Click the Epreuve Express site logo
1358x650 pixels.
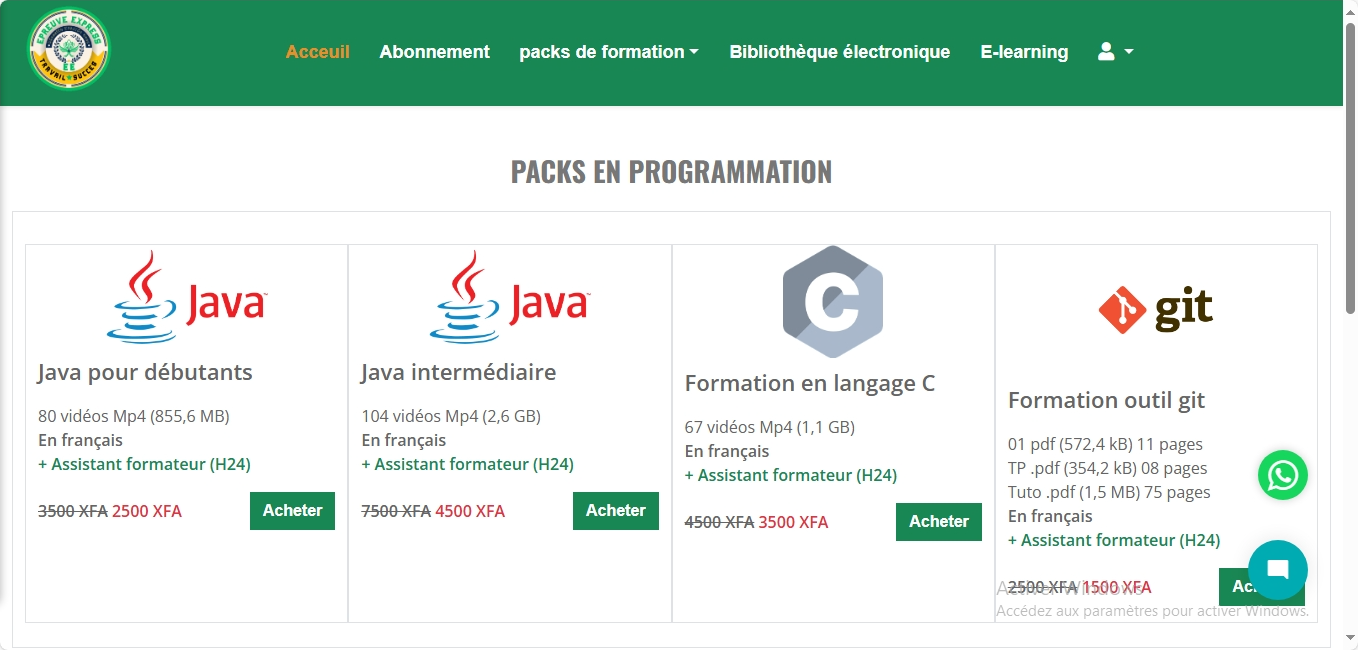(x=69, y=50)
